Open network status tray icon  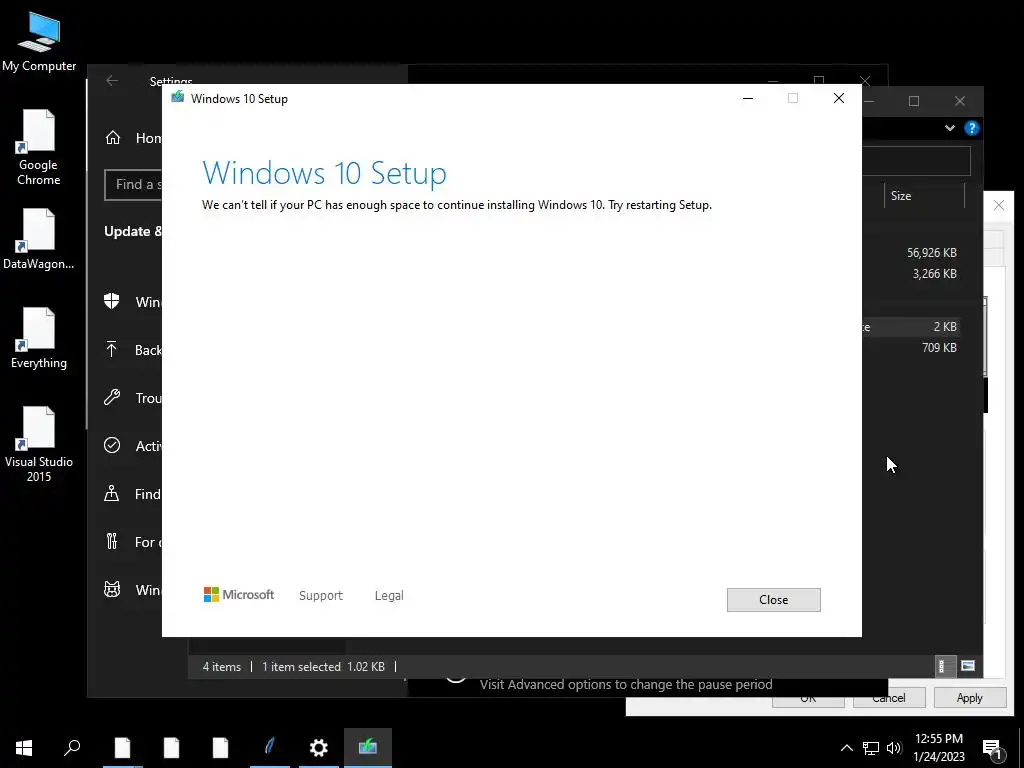coord(871,748)
